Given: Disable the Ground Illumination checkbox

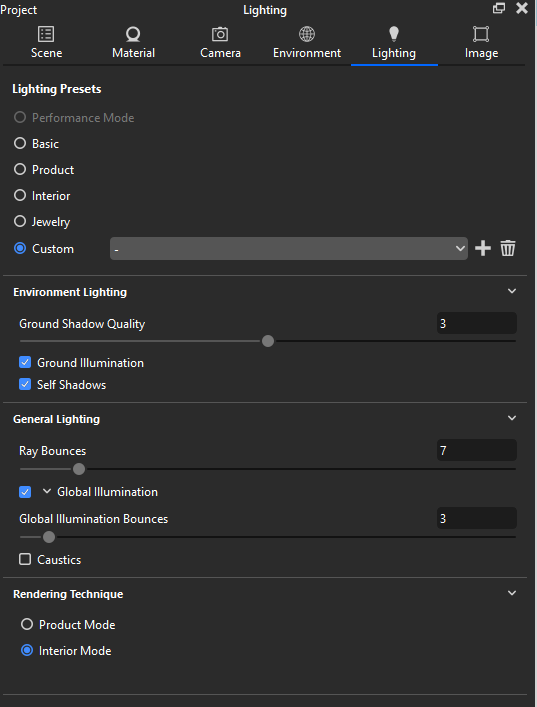Looking at the screenshot, I should [25, 363].
